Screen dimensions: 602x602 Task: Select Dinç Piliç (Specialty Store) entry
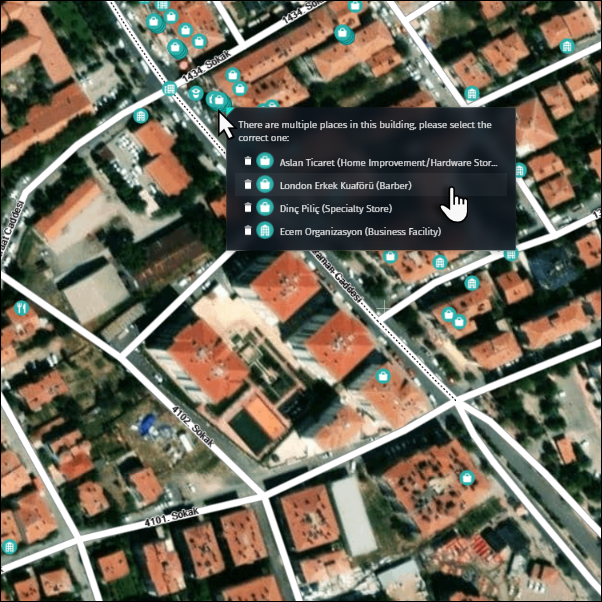(370, 208)
